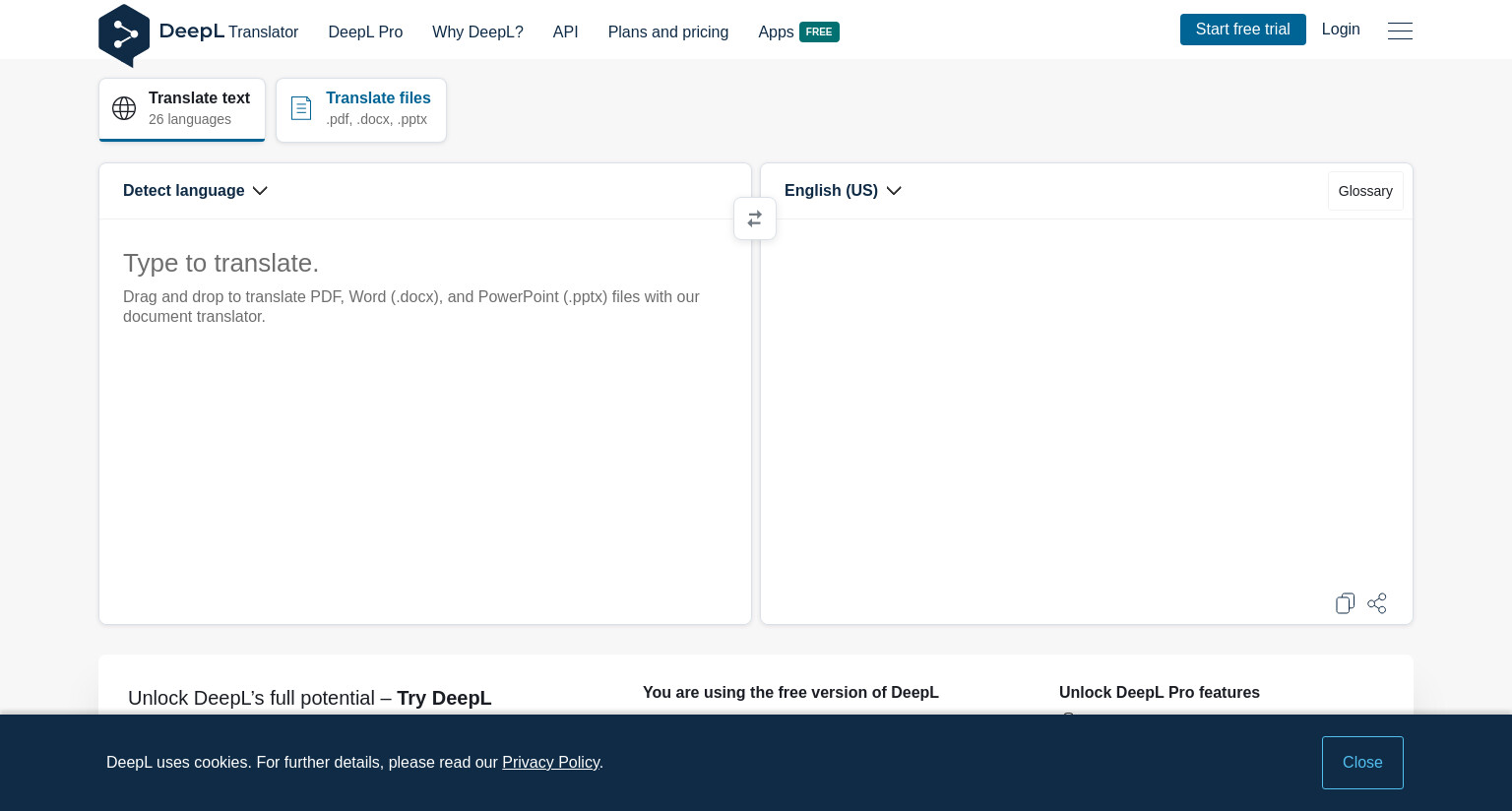Click the document icon in Translate files tab

pos(301,108)
